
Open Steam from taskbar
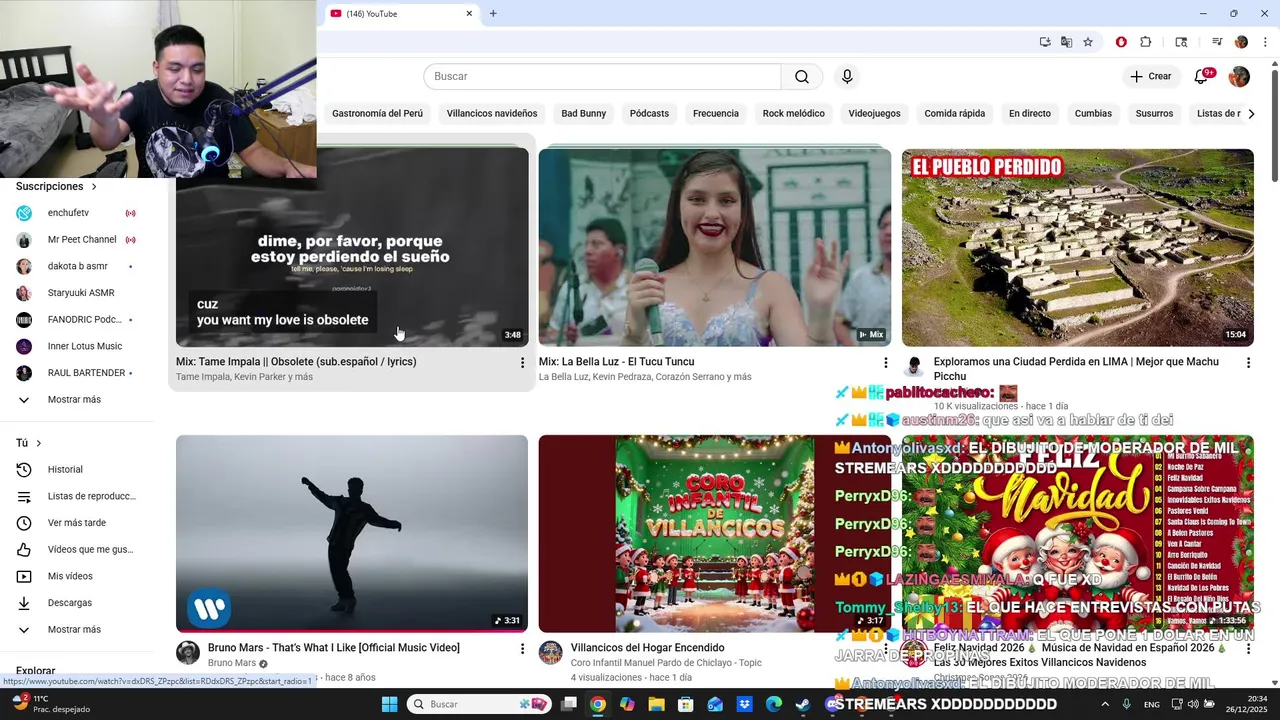(802, 704)
